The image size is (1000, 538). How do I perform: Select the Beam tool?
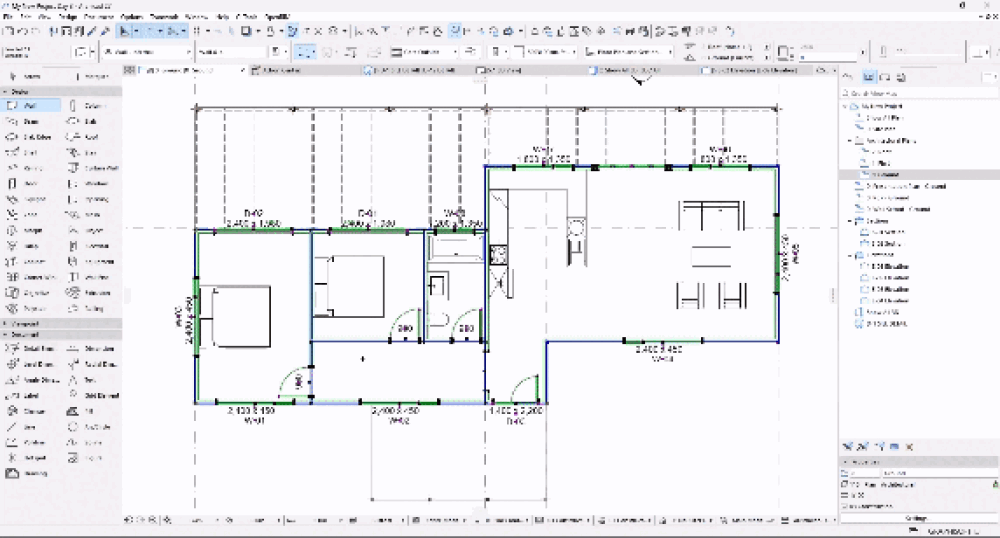click(x=30, y=121)
